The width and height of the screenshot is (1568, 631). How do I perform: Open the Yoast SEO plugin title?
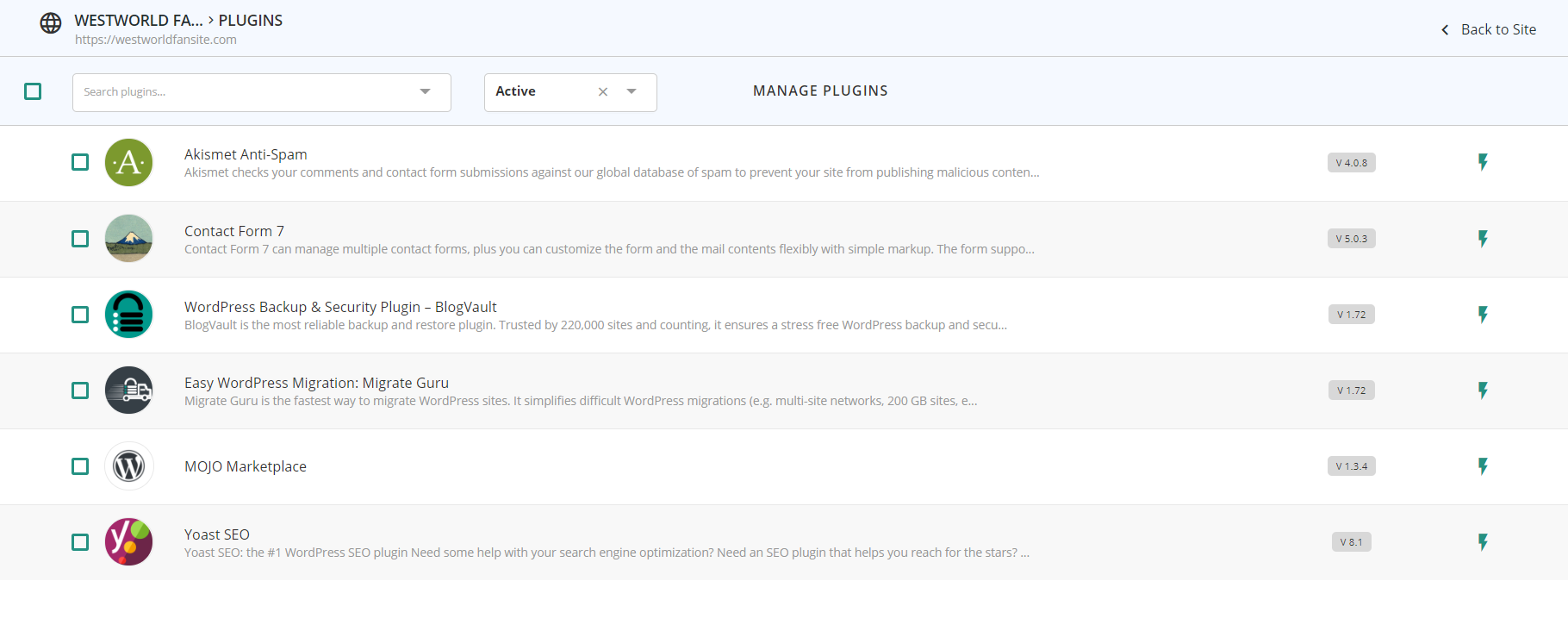click(x=217, y=534)
